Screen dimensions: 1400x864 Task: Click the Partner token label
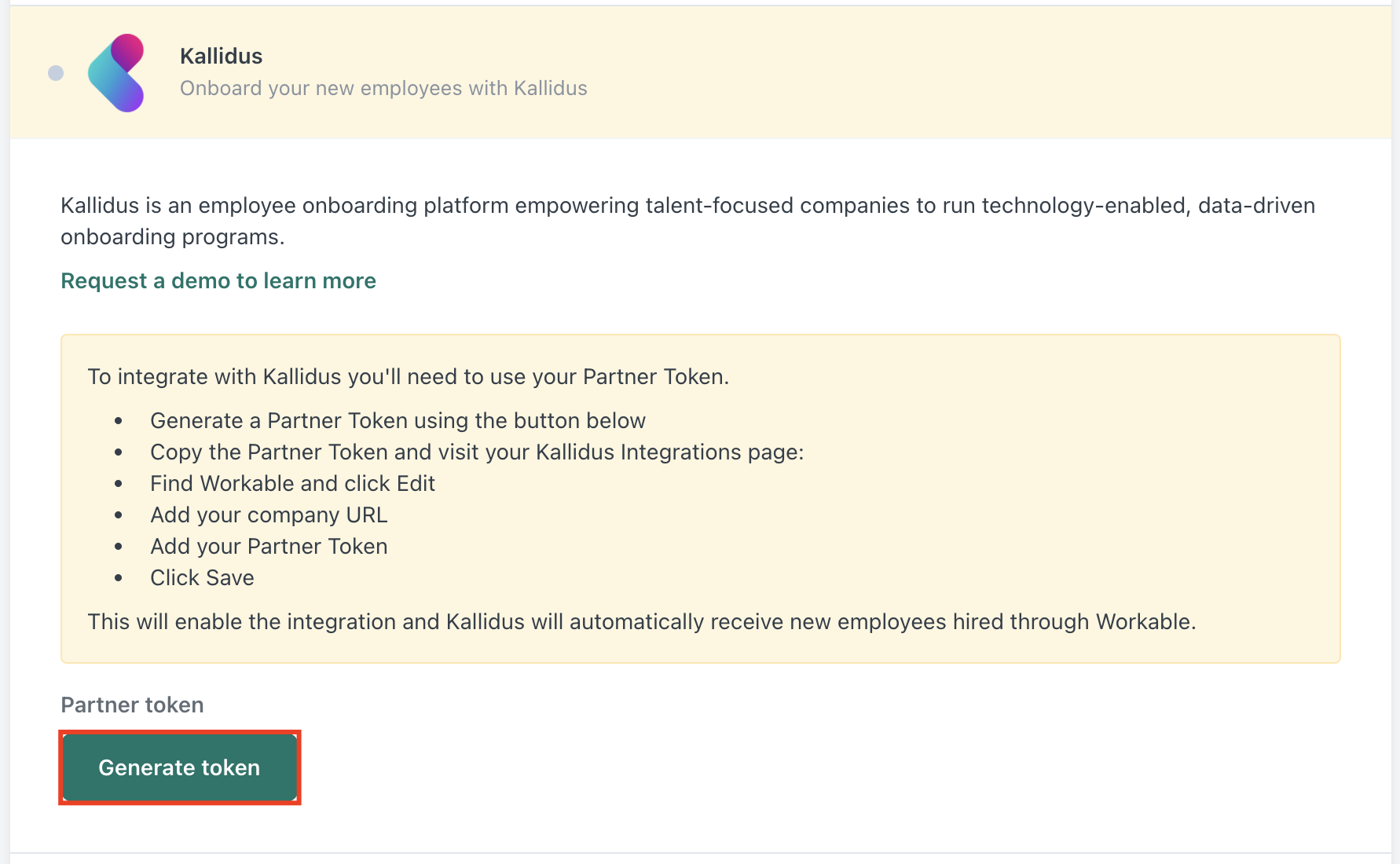(131, 705)
